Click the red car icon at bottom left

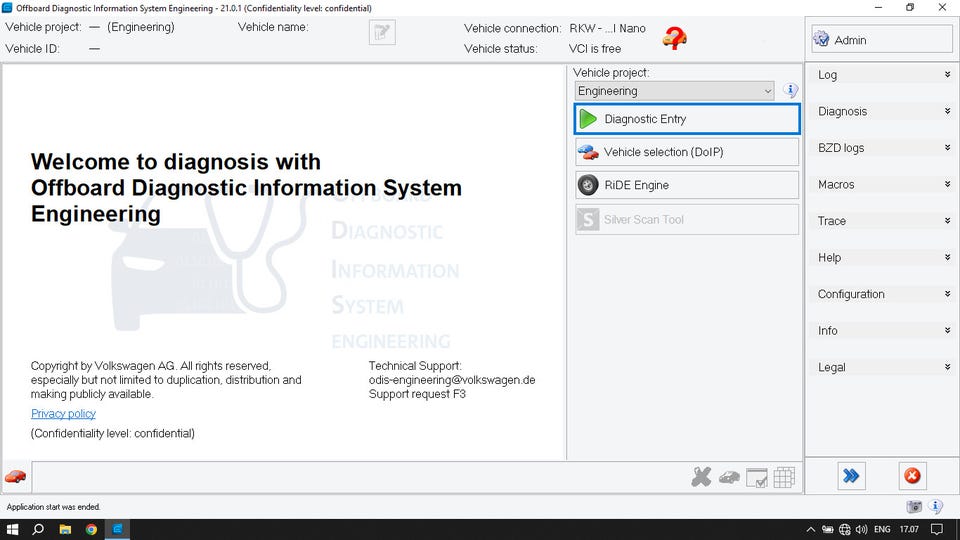pos(15,476)
